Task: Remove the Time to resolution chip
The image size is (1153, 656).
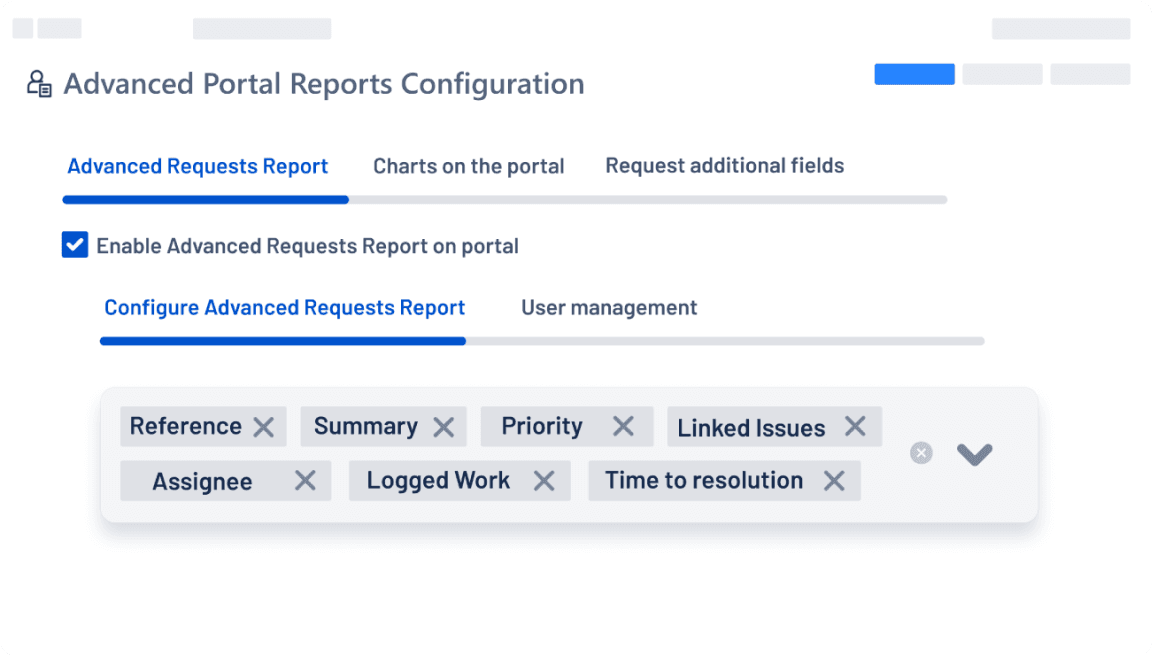Action: 834,480
